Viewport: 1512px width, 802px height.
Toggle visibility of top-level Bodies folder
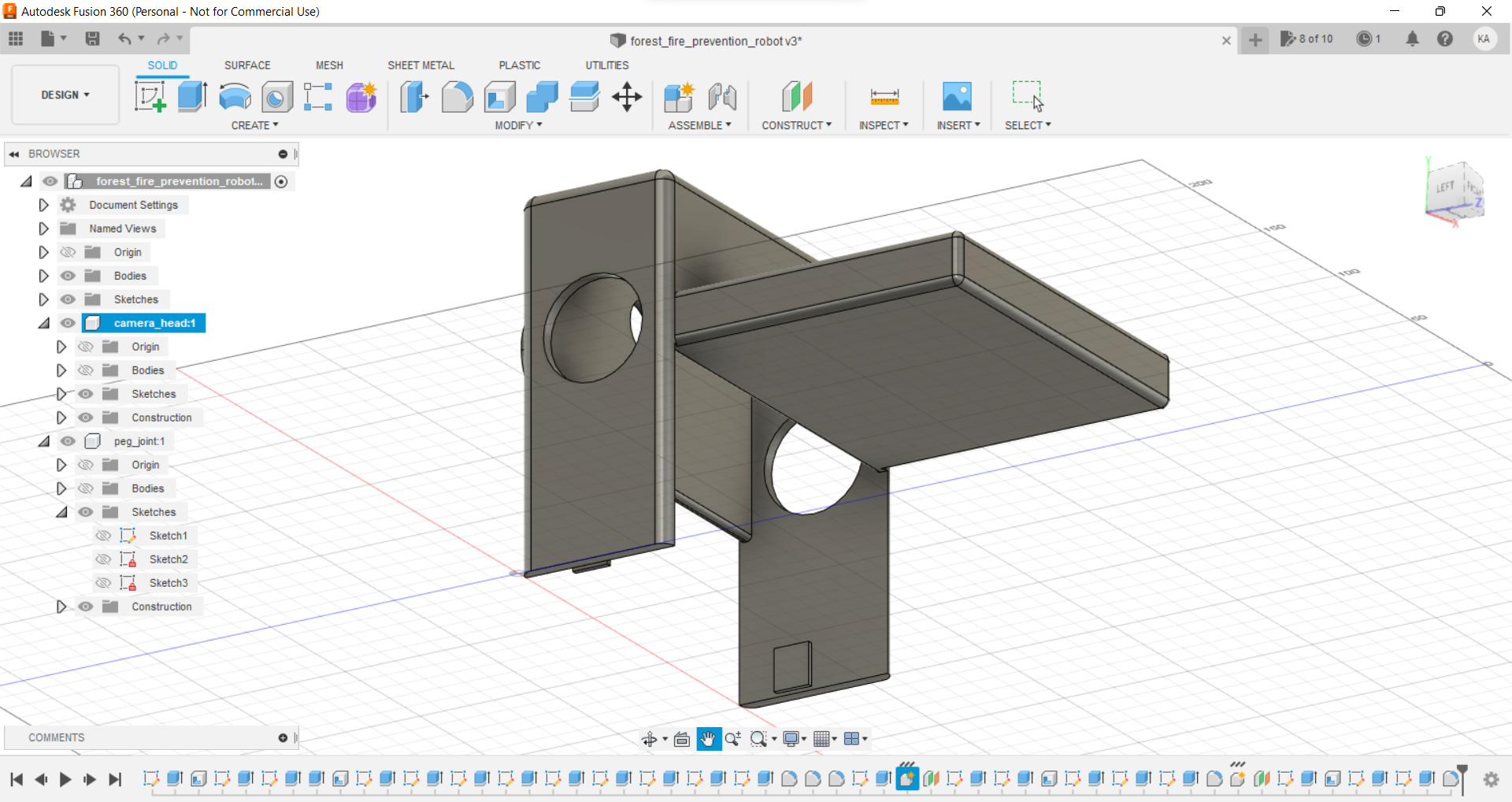68,276
